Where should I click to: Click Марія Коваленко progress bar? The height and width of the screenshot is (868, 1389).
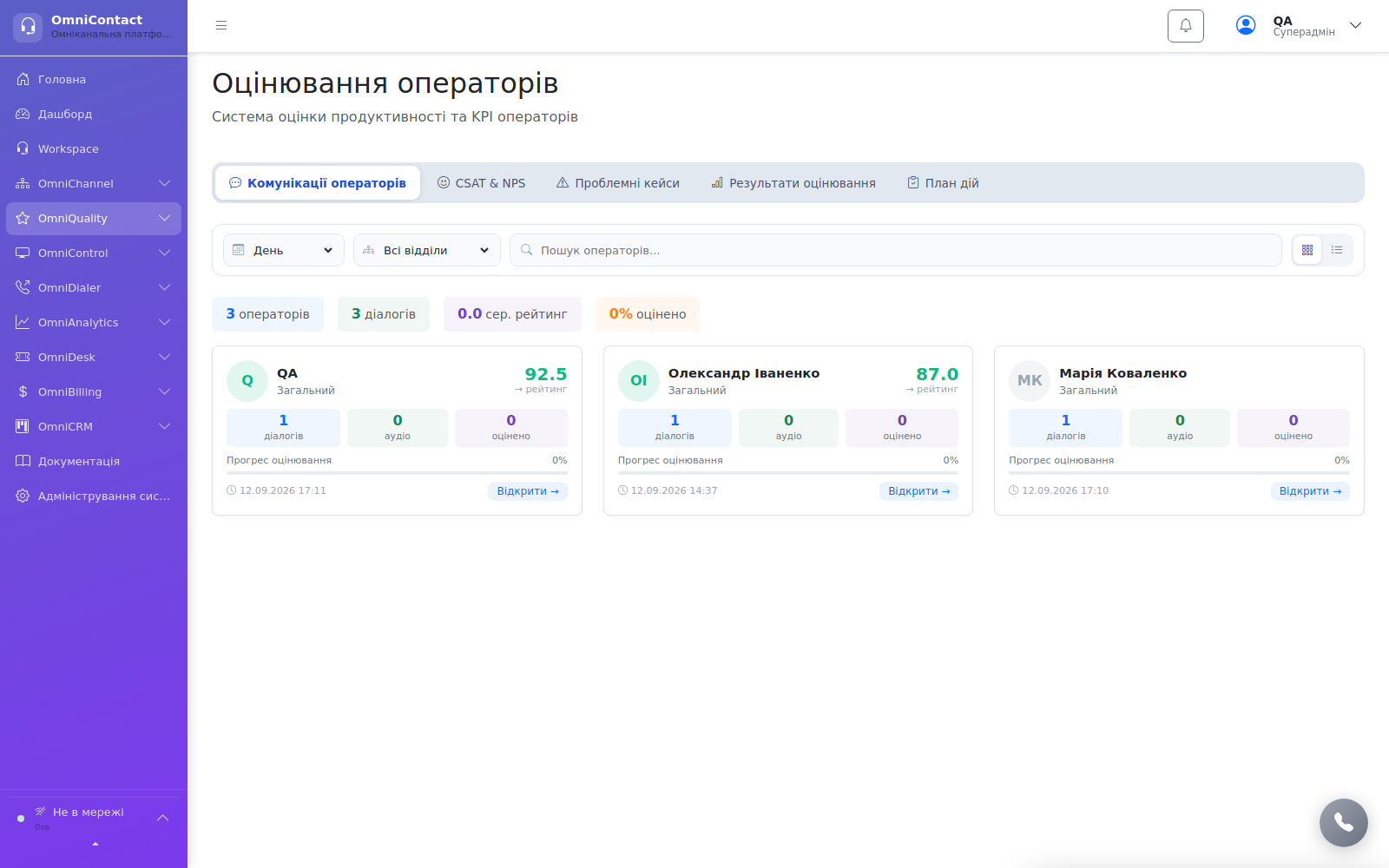(x=1179, y=473)
